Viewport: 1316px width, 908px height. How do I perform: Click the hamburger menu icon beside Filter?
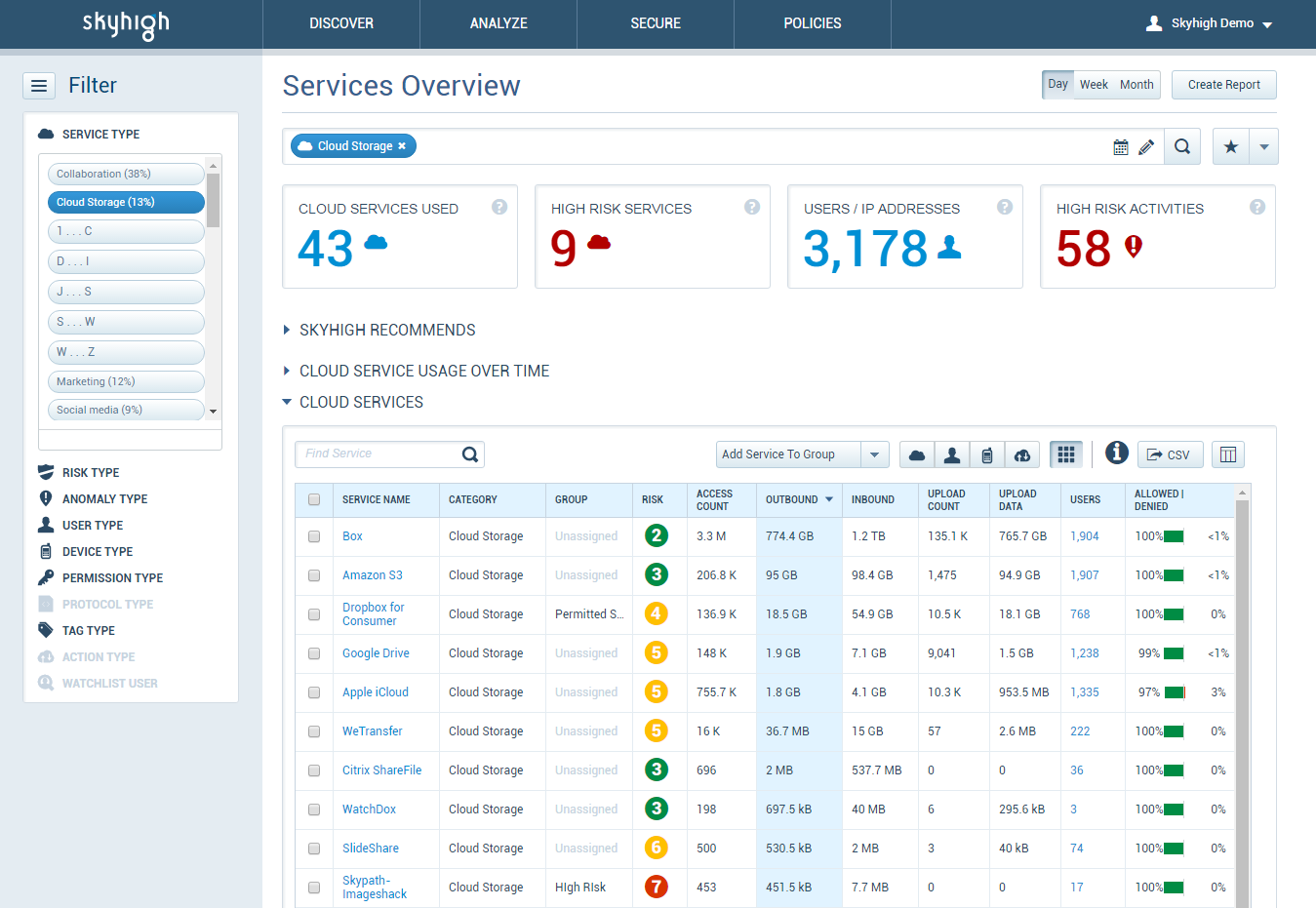(39, 86)
